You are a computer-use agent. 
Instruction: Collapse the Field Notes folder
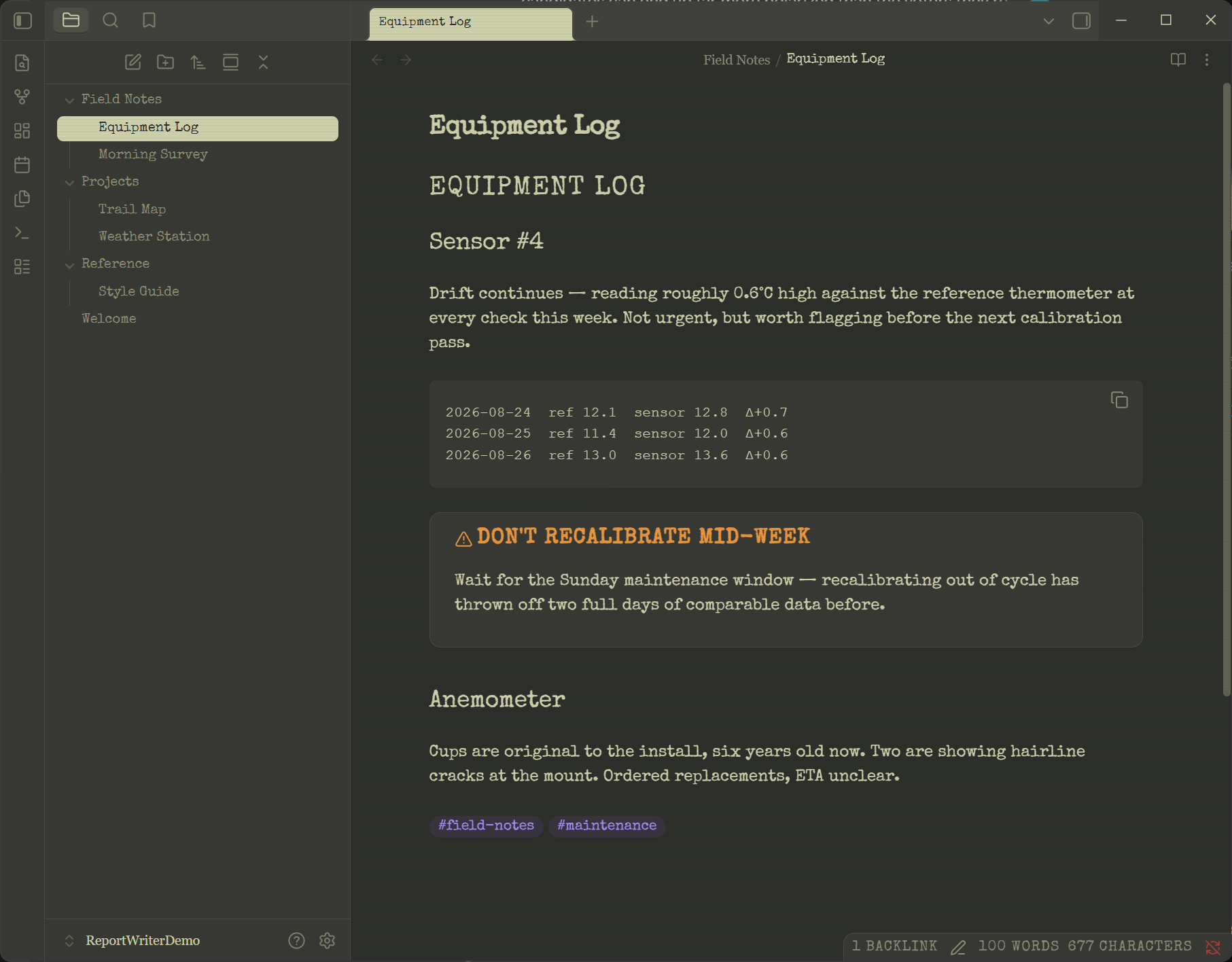pyautogui.click(x=69, y=100)
